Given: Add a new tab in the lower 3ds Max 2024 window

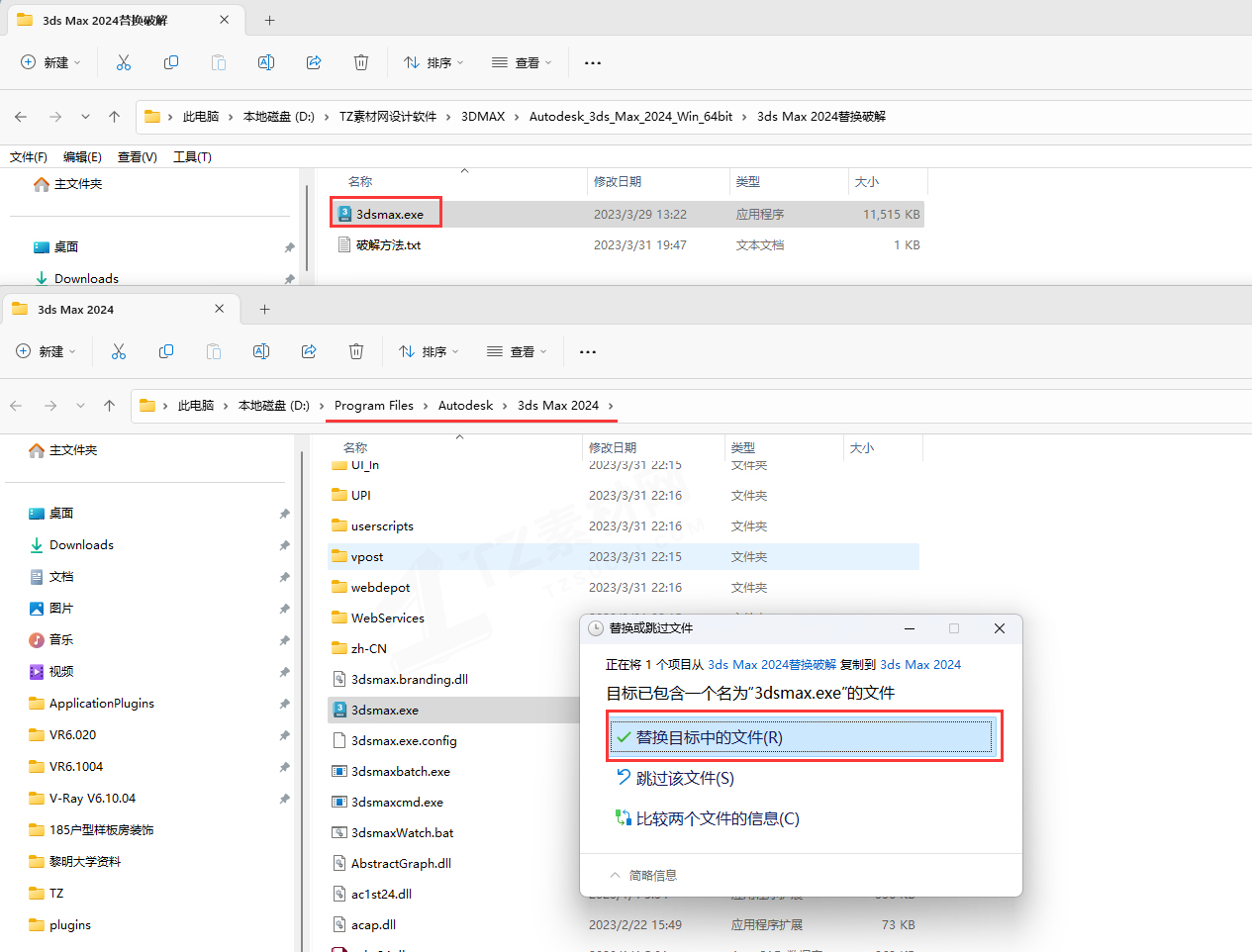Looking at the screenshot, I should pyautogui.click(x=264, y=309).
